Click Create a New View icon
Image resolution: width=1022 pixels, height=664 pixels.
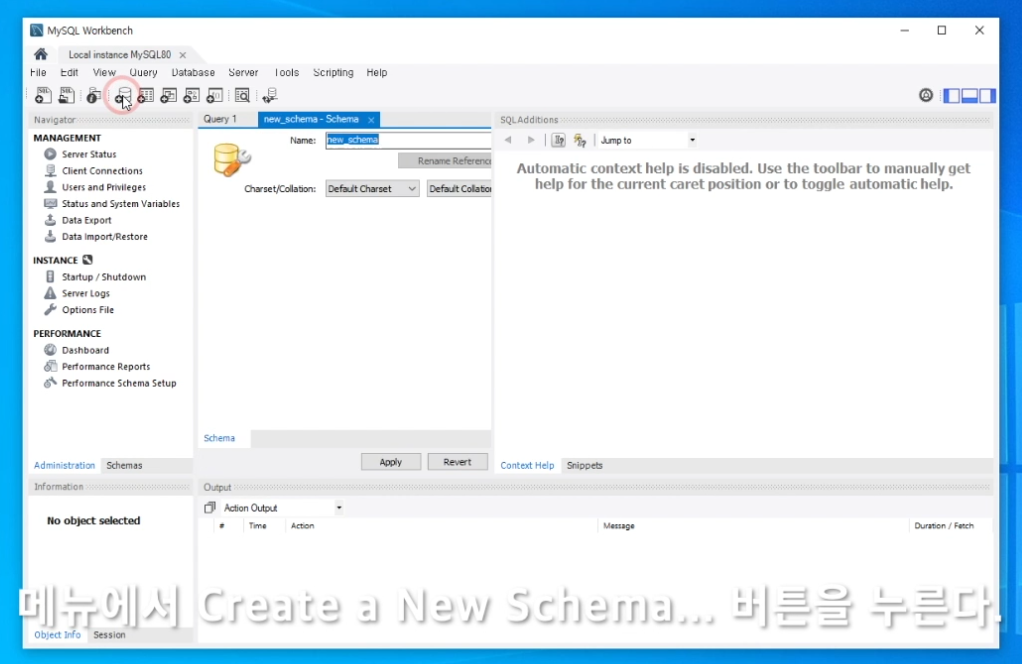(x=168, y=96)
